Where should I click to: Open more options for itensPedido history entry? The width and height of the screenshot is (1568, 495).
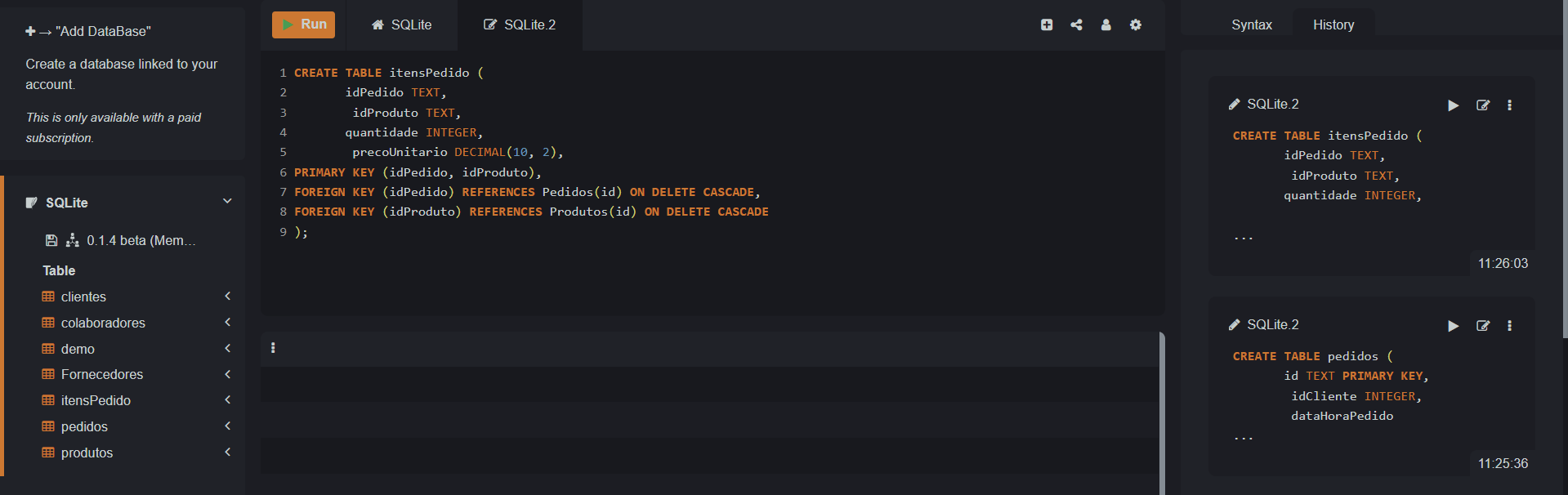pos(1509,105)
